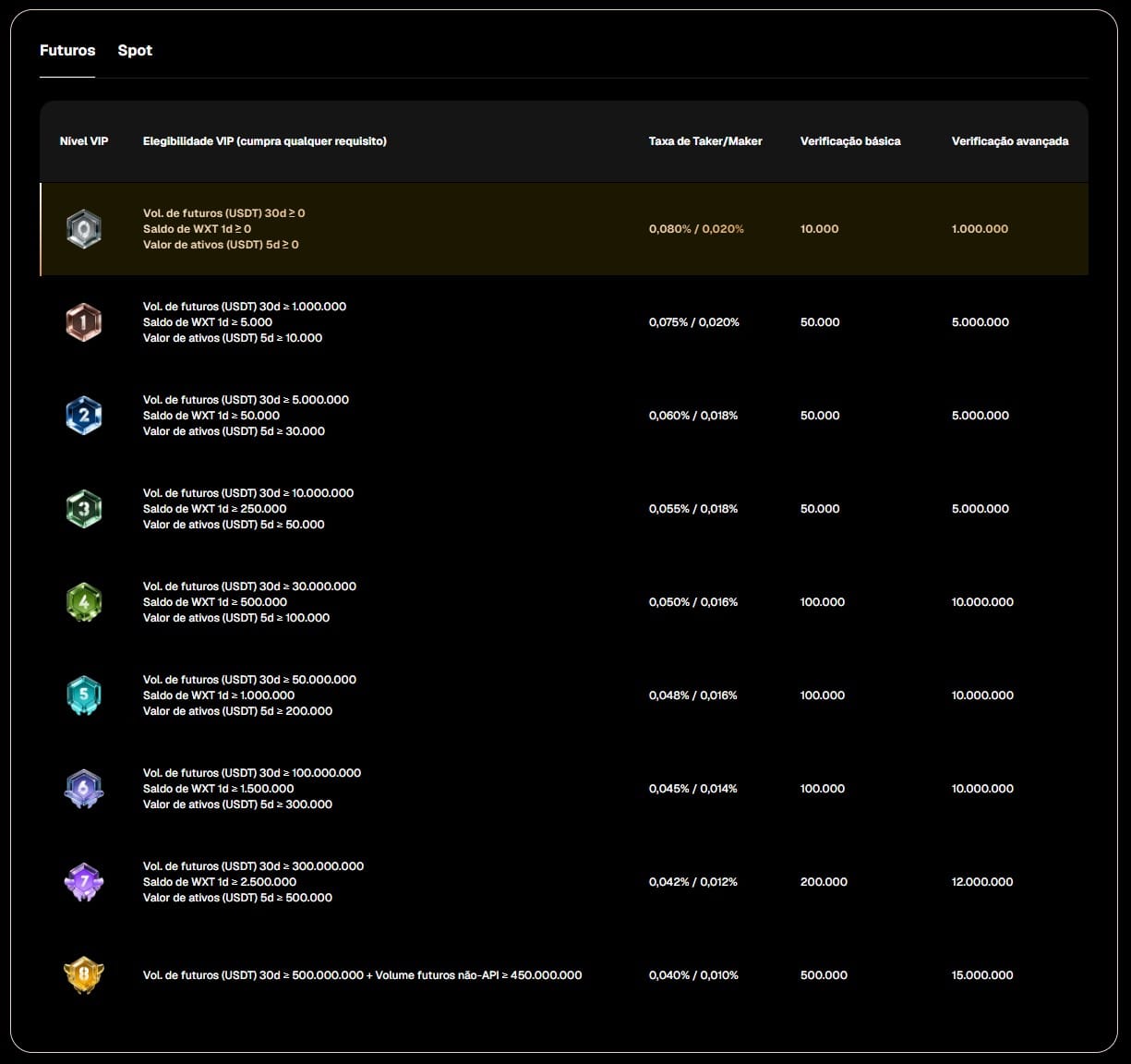Select the fee 0,048% / 0,016%

coord(693,695)
